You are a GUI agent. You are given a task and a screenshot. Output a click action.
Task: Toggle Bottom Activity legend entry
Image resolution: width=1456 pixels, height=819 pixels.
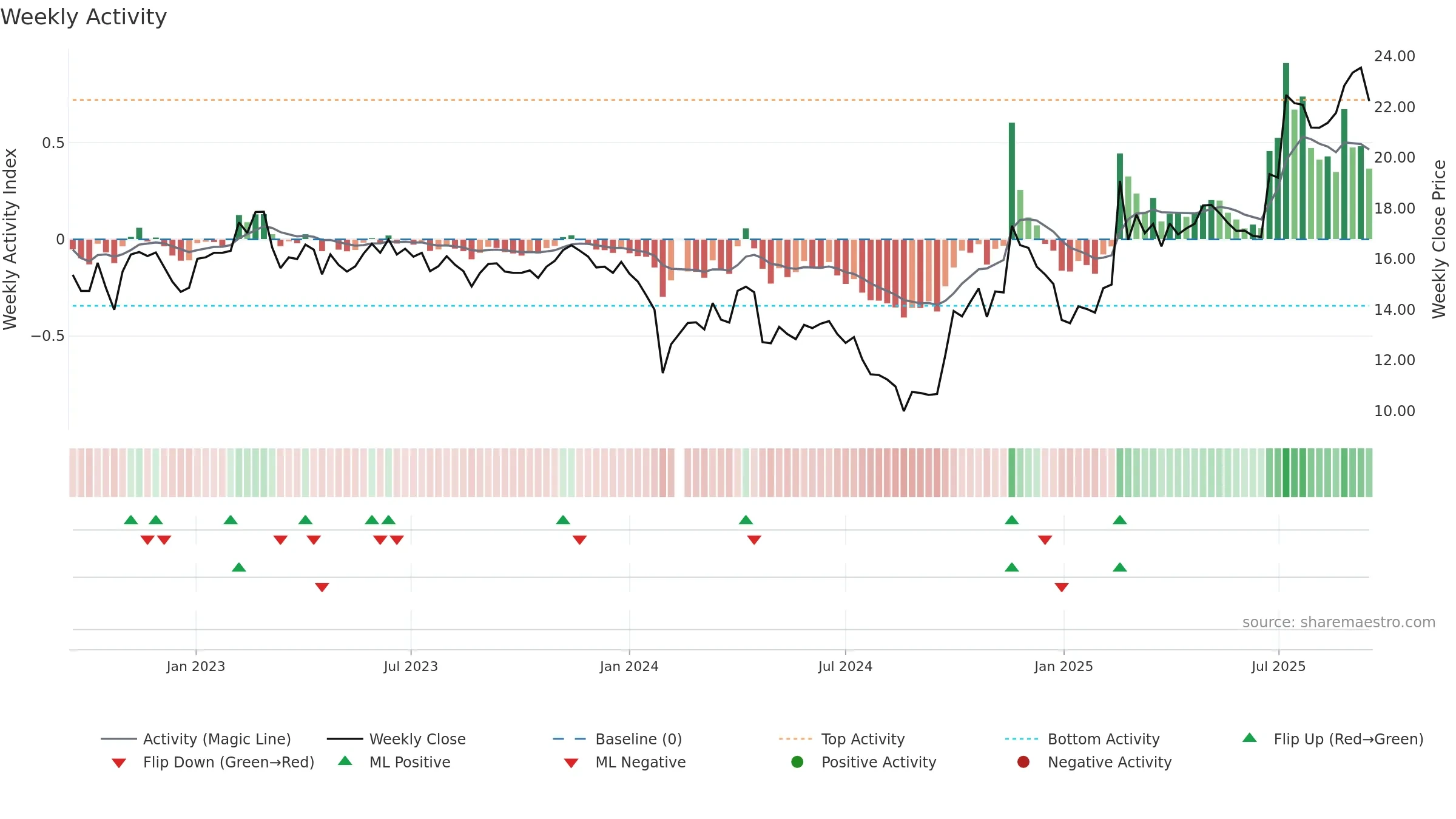click(1082, 739)
